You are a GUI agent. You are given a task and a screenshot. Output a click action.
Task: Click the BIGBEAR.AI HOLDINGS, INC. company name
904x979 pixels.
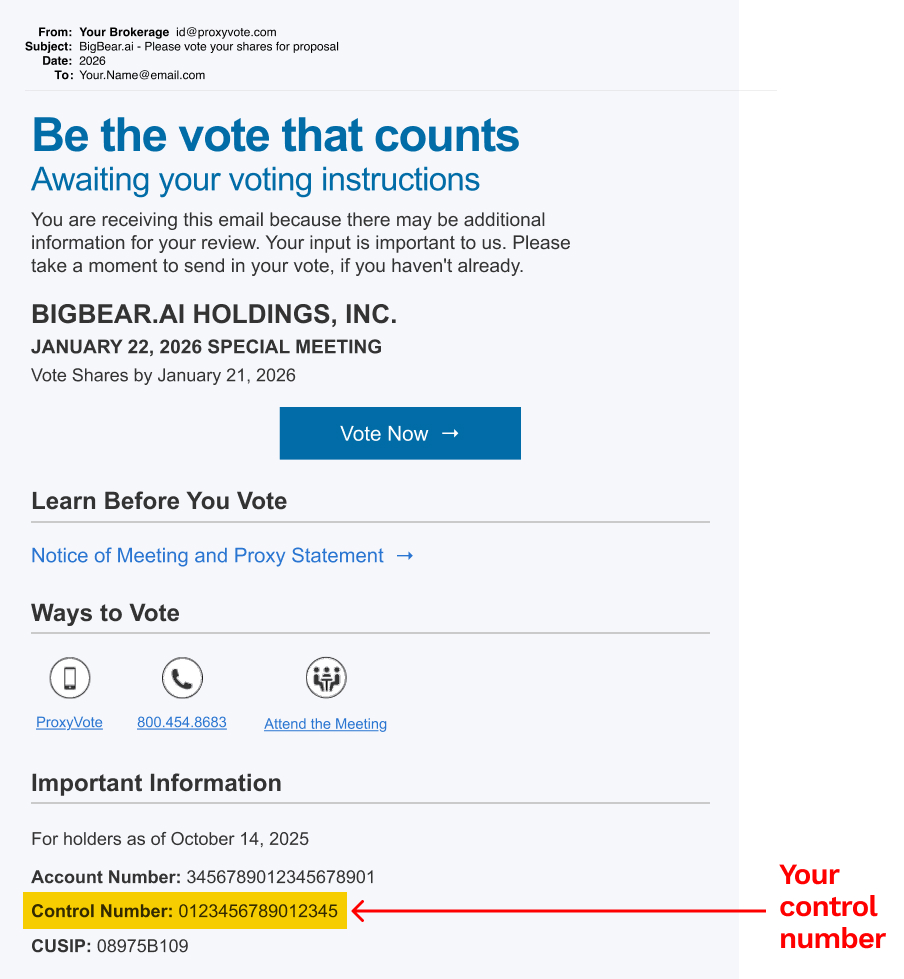tap(214, 314)
